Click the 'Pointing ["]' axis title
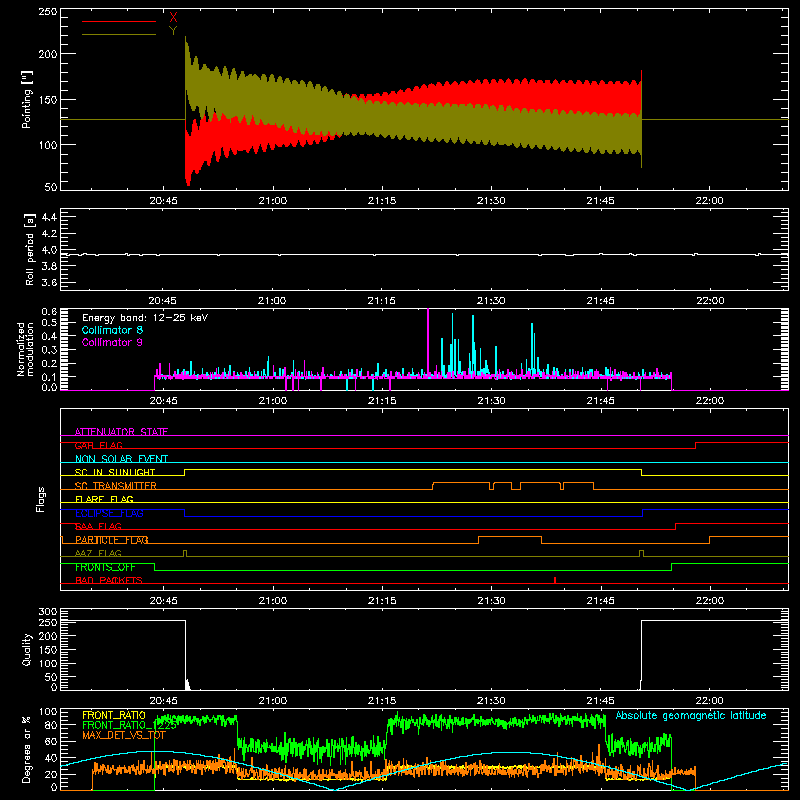 coord(27,99)
